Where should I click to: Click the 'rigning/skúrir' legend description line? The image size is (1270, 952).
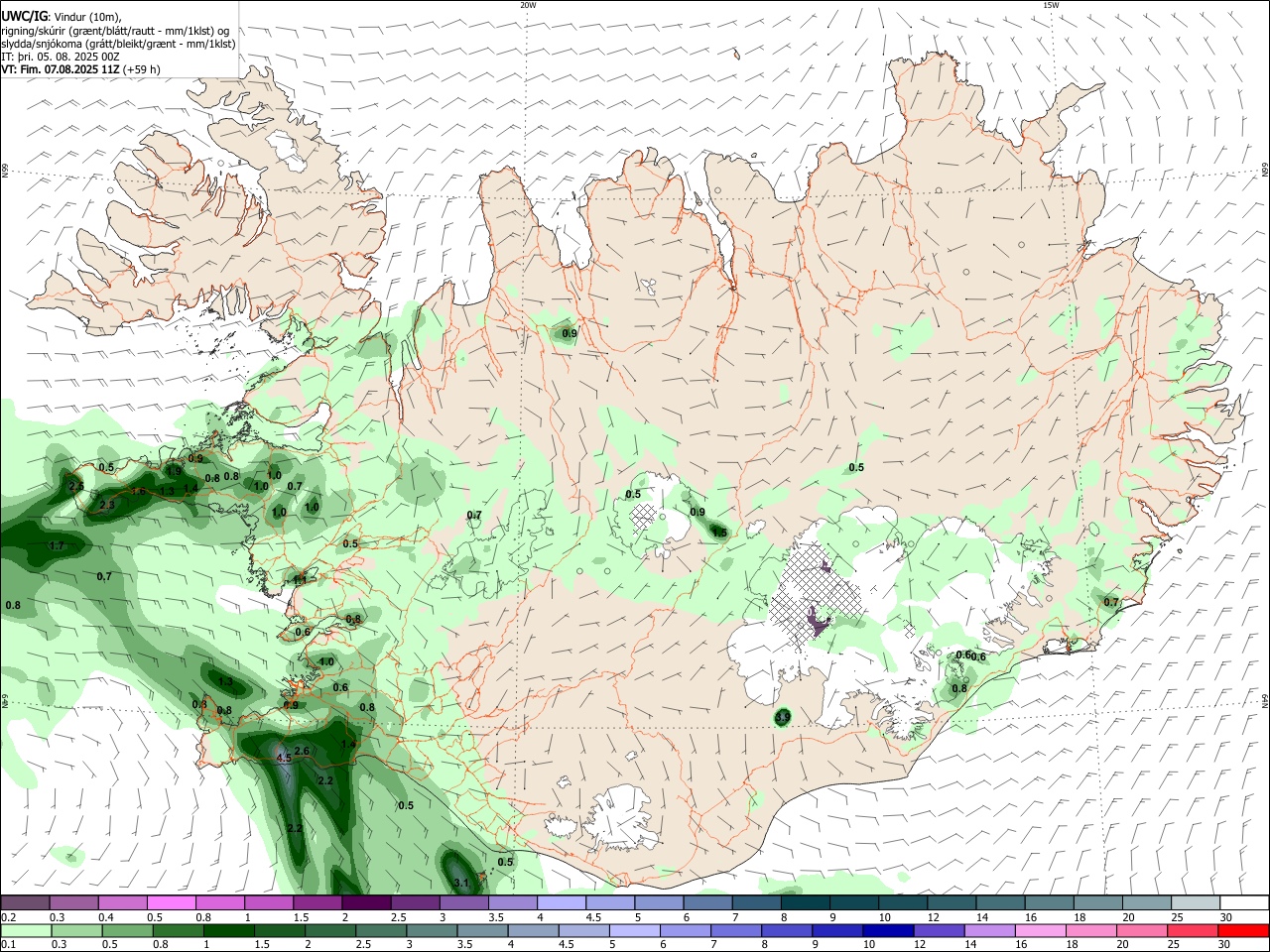pyautogui.click(x=115, y=30)
